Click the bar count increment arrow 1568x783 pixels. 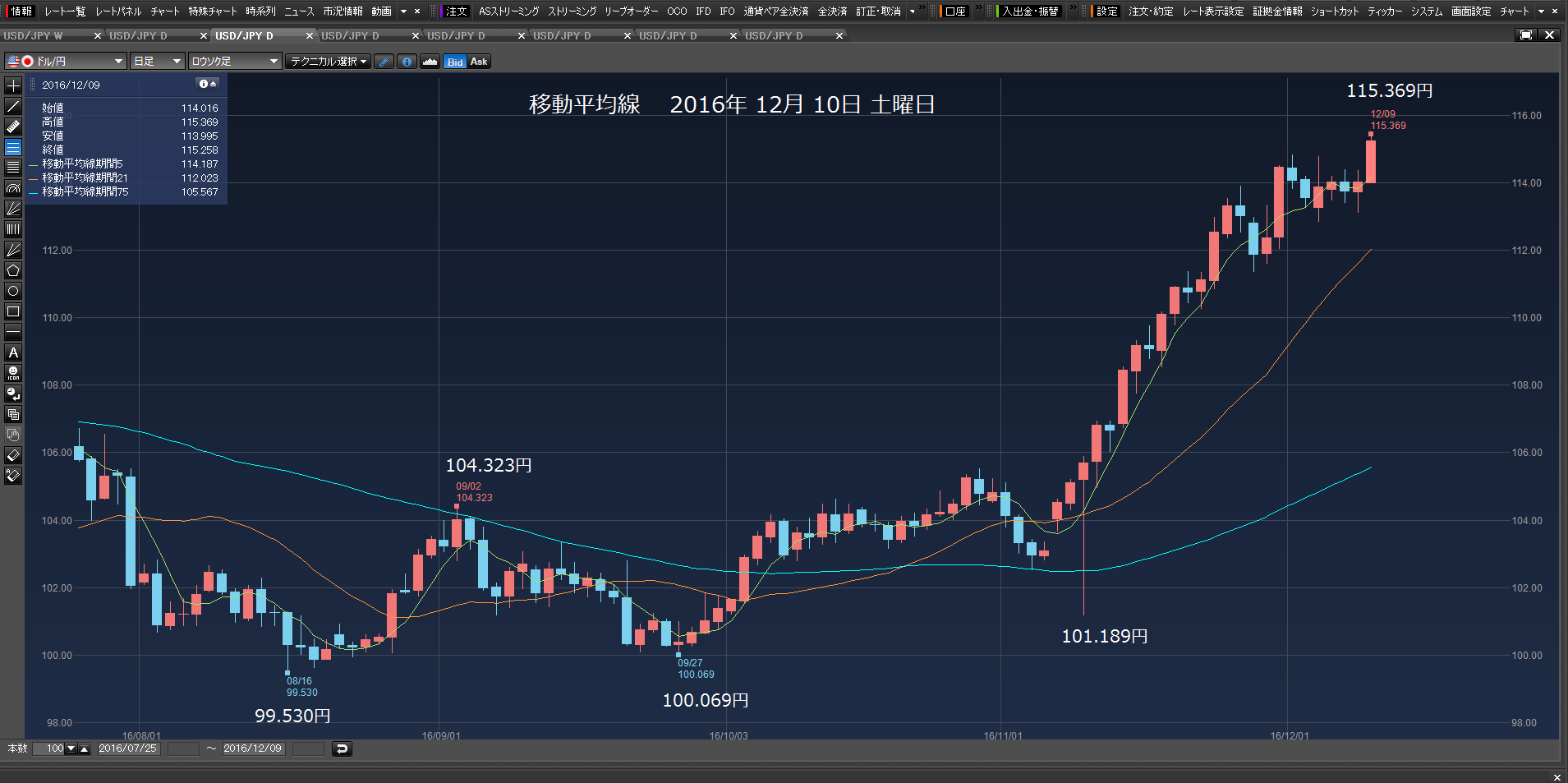(x=84, y=748)
